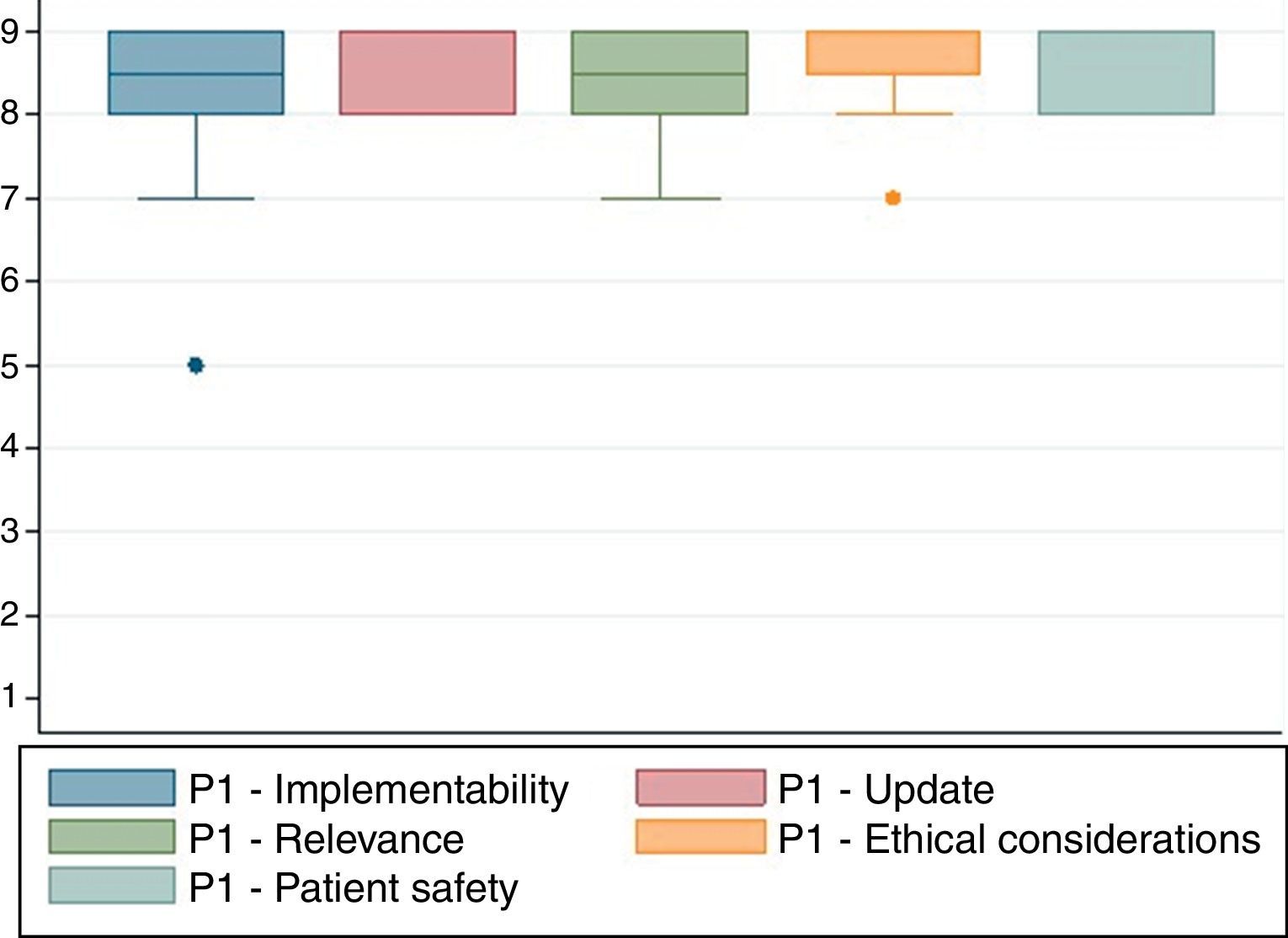This screenshot has height=938, width=1288.
Task: Click the teal Patient safety legend swatch
Action: point(111,886)
